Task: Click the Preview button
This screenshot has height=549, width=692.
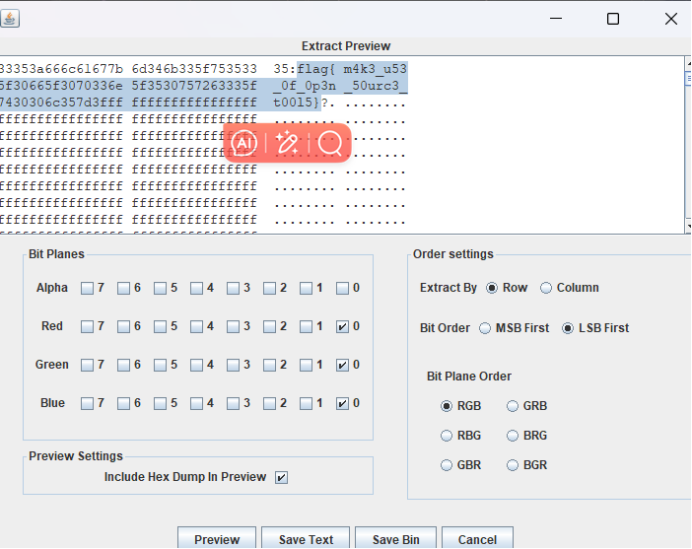Action: click(x=217, y=538)
